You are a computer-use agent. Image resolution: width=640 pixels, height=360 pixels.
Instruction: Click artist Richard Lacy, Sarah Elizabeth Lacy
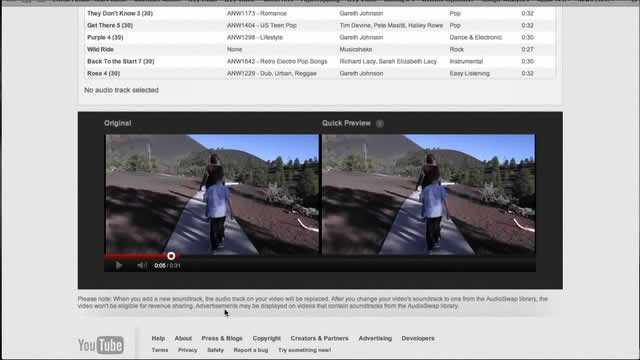coord(388,61)
